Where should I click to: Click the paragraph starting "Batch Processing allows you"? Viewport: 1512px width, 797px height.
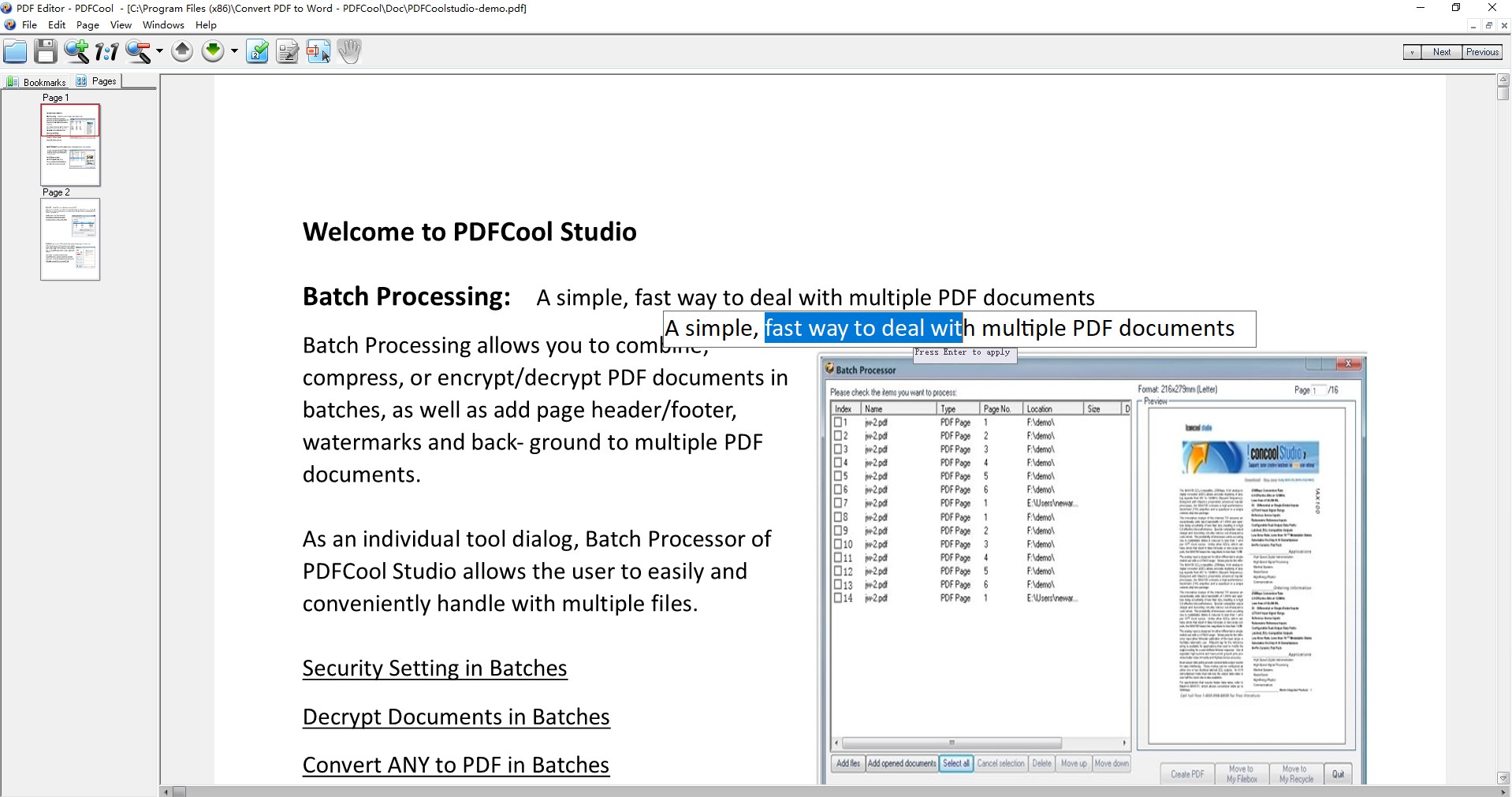pyautogui.click(x=545, y=410)
